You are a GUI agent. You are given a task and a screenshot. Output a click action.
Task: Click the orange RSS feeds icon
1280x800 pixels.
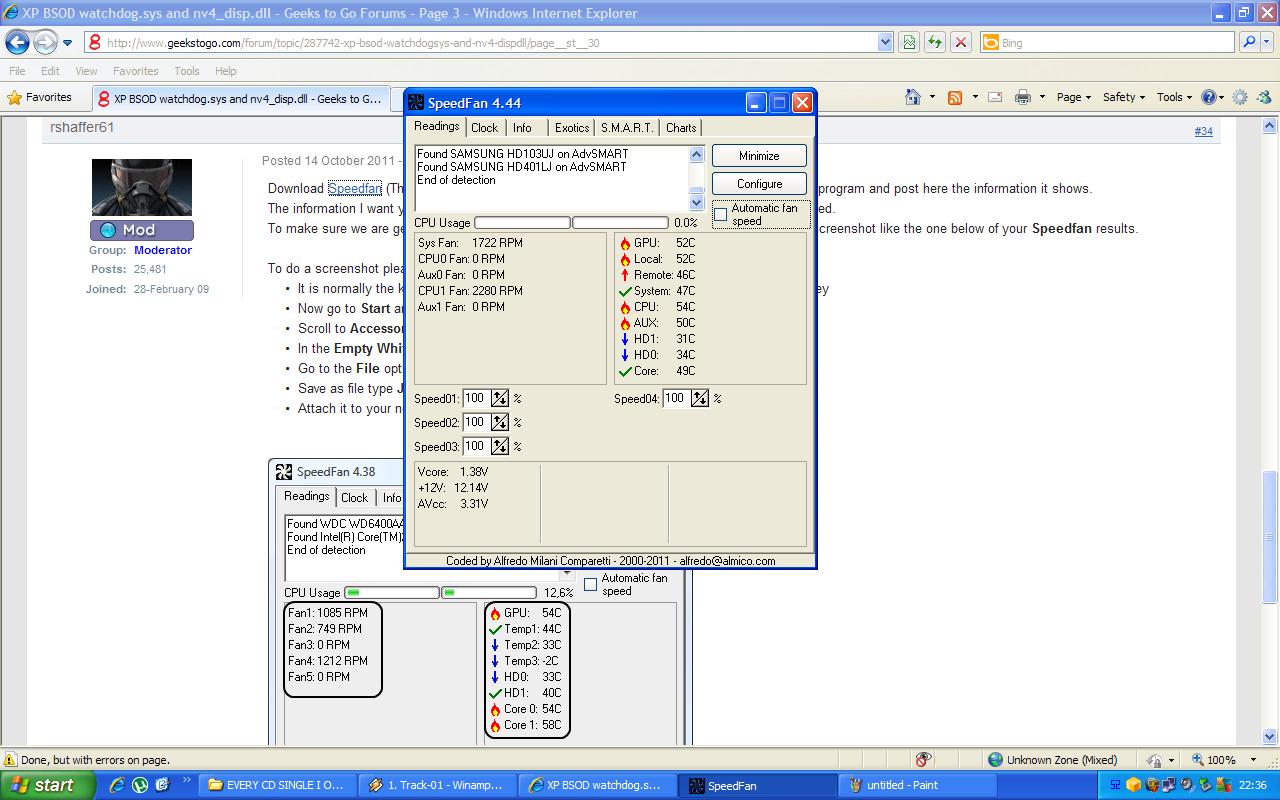point(955,97)
